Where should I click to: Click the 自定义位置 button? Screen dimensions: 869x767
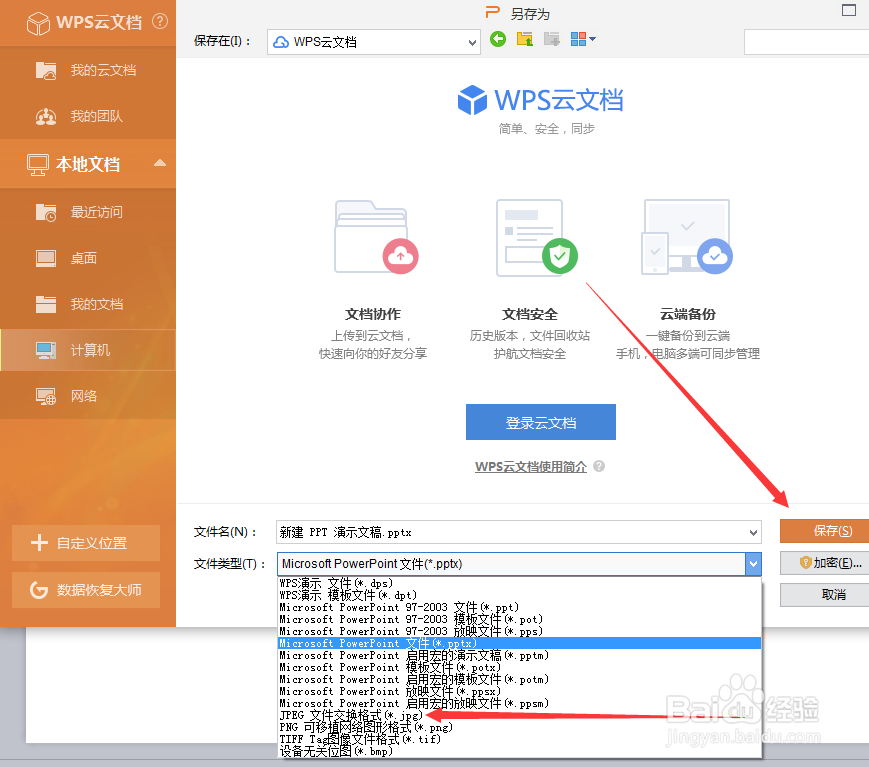(x=86, y=543)
